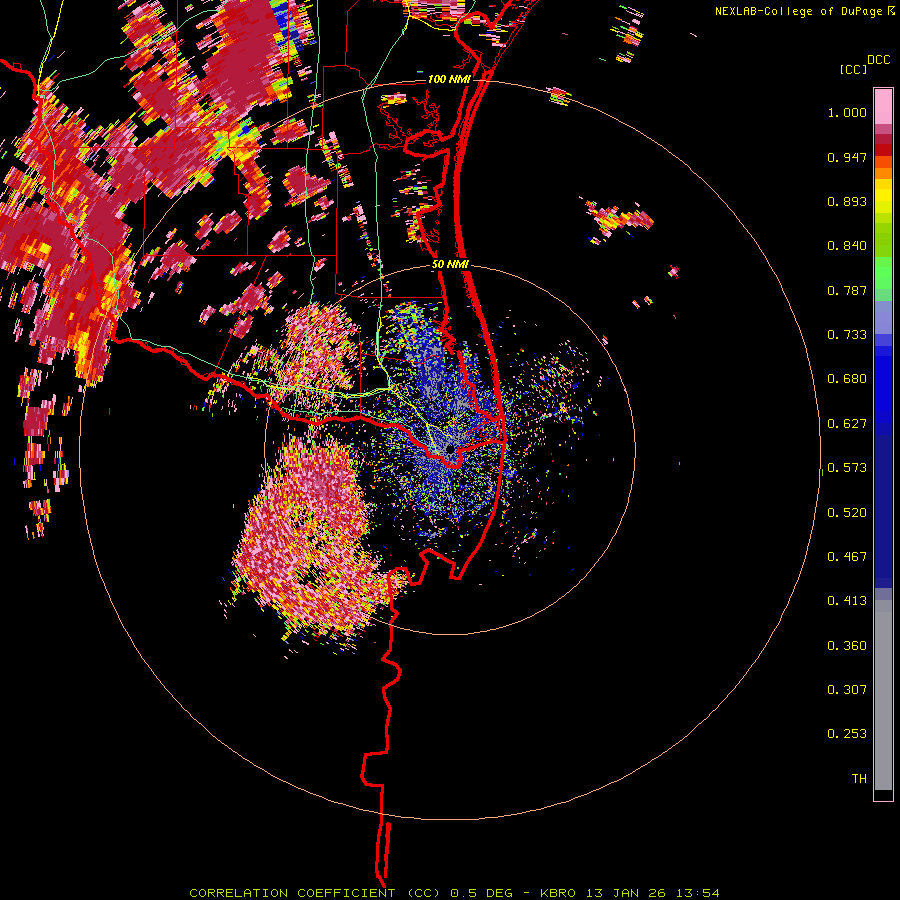Screen dimensions: 900x900
Task: Click the light pink top color band of the scale
Action: [883, 106]
